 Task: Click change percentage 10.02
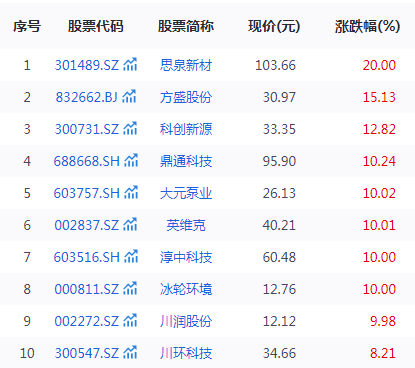click(x=379, y=193)
